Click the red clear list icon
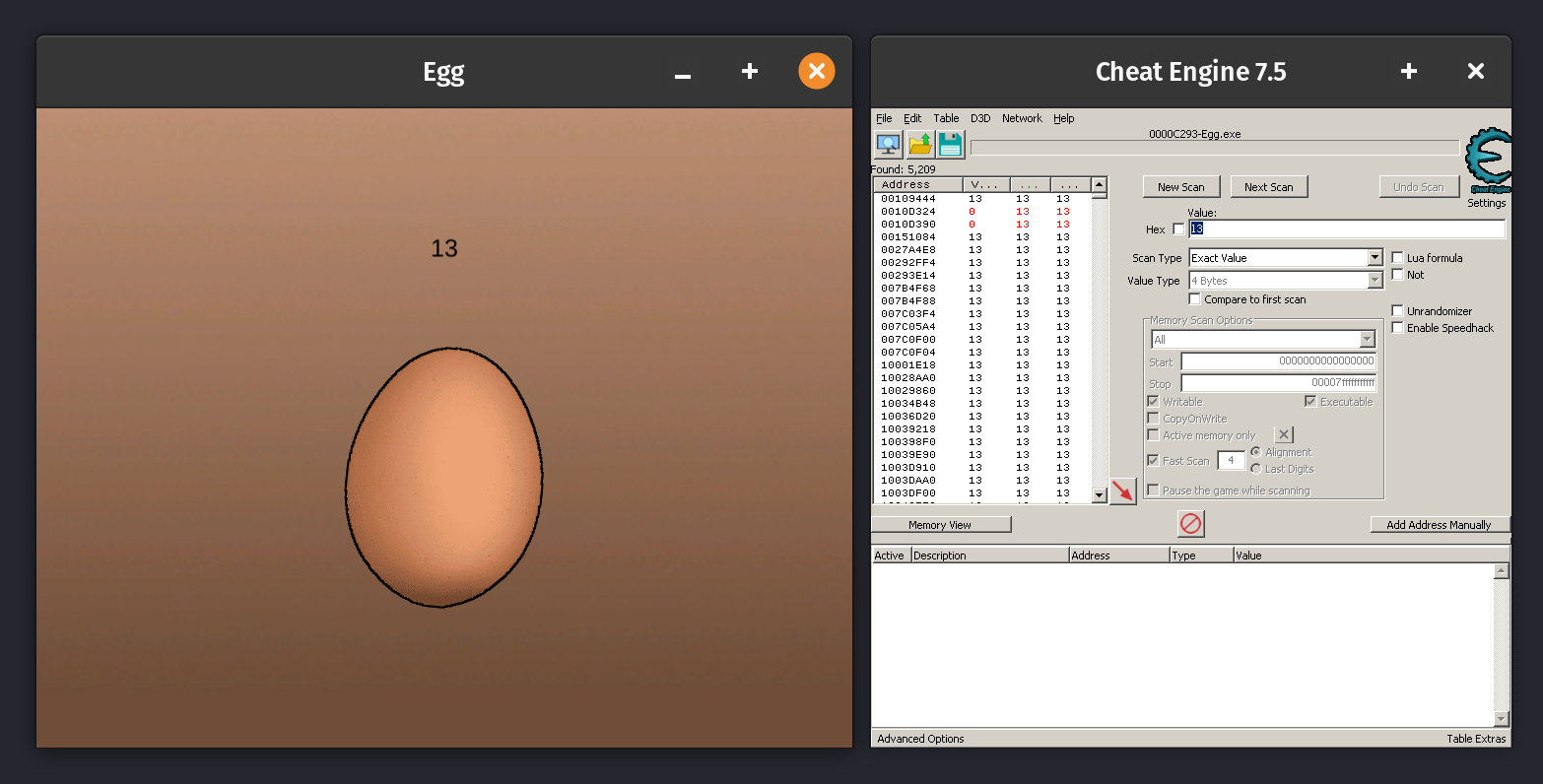Viewport: 1543px width, 784px height. point(1191,523)
